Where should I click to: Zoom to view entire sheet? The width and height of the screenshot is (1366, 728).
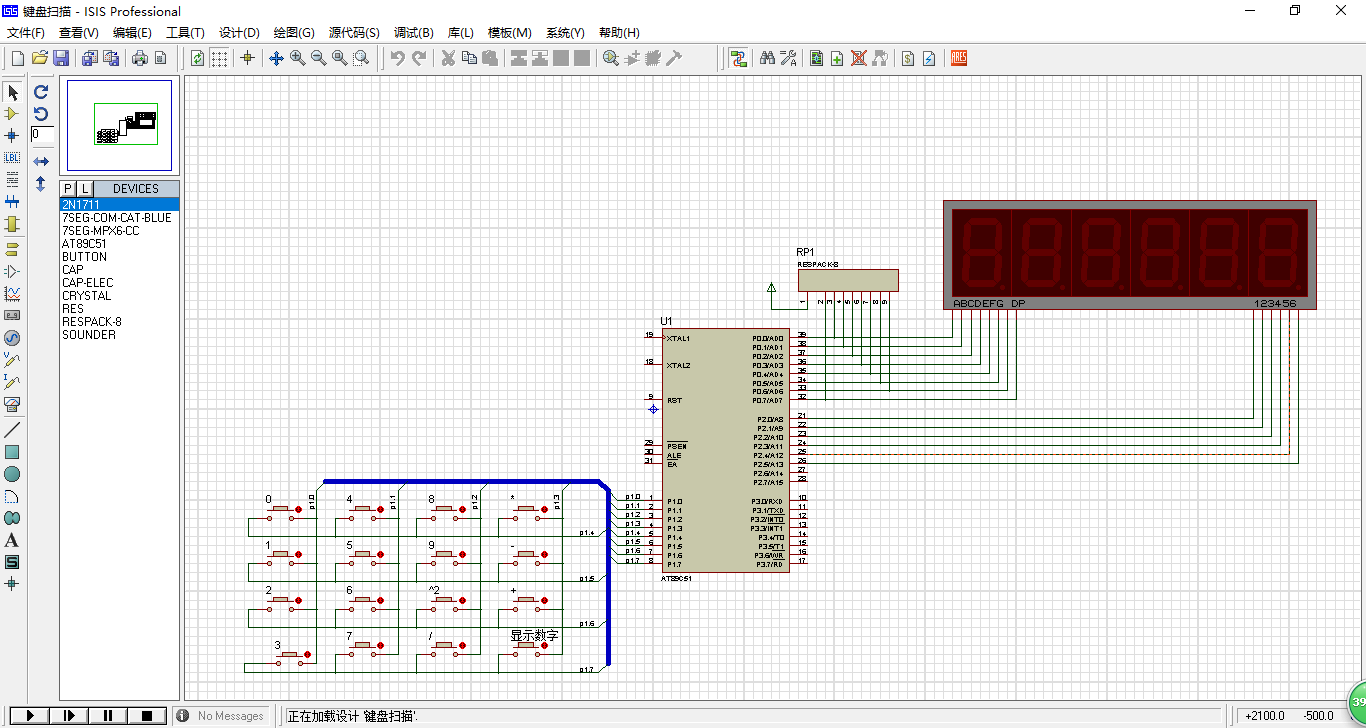[x=340, y=58]
